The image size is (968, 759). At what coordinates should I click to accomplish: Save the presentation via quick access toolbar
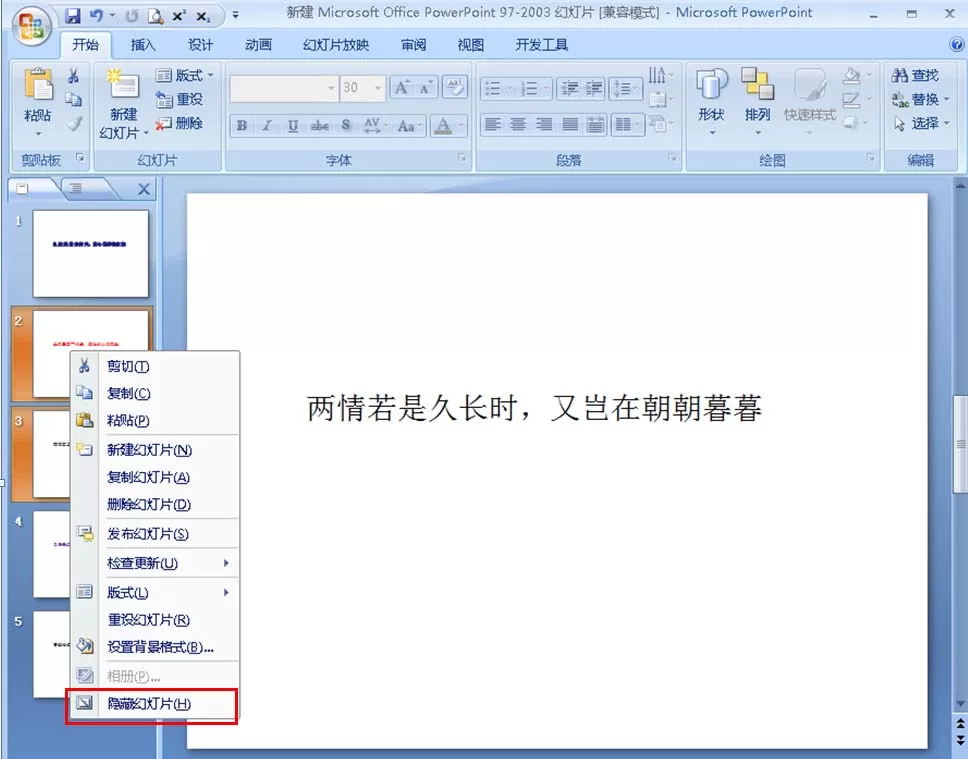pyautogui.click(x=73, y=16)
